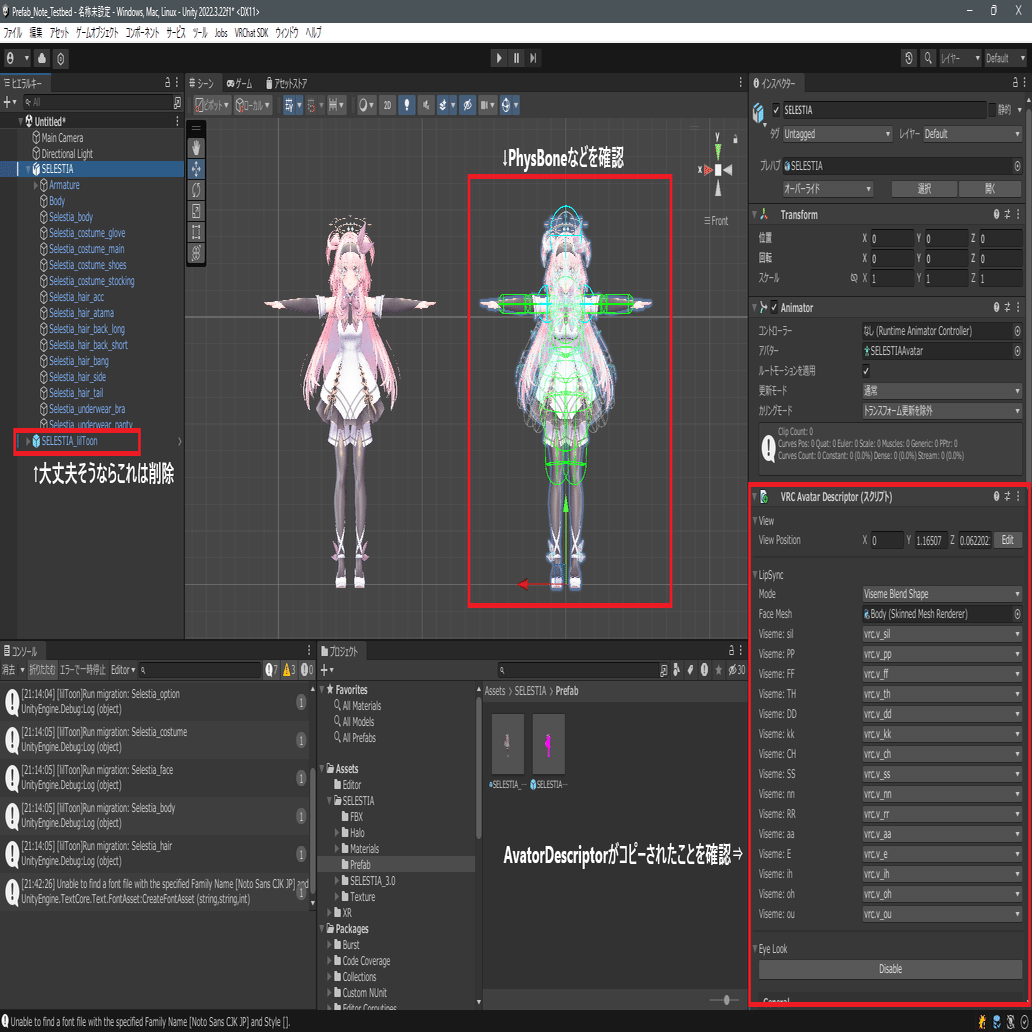
Task: Click the prefab Select button in Inspector
Action: [x=924, y=188]
